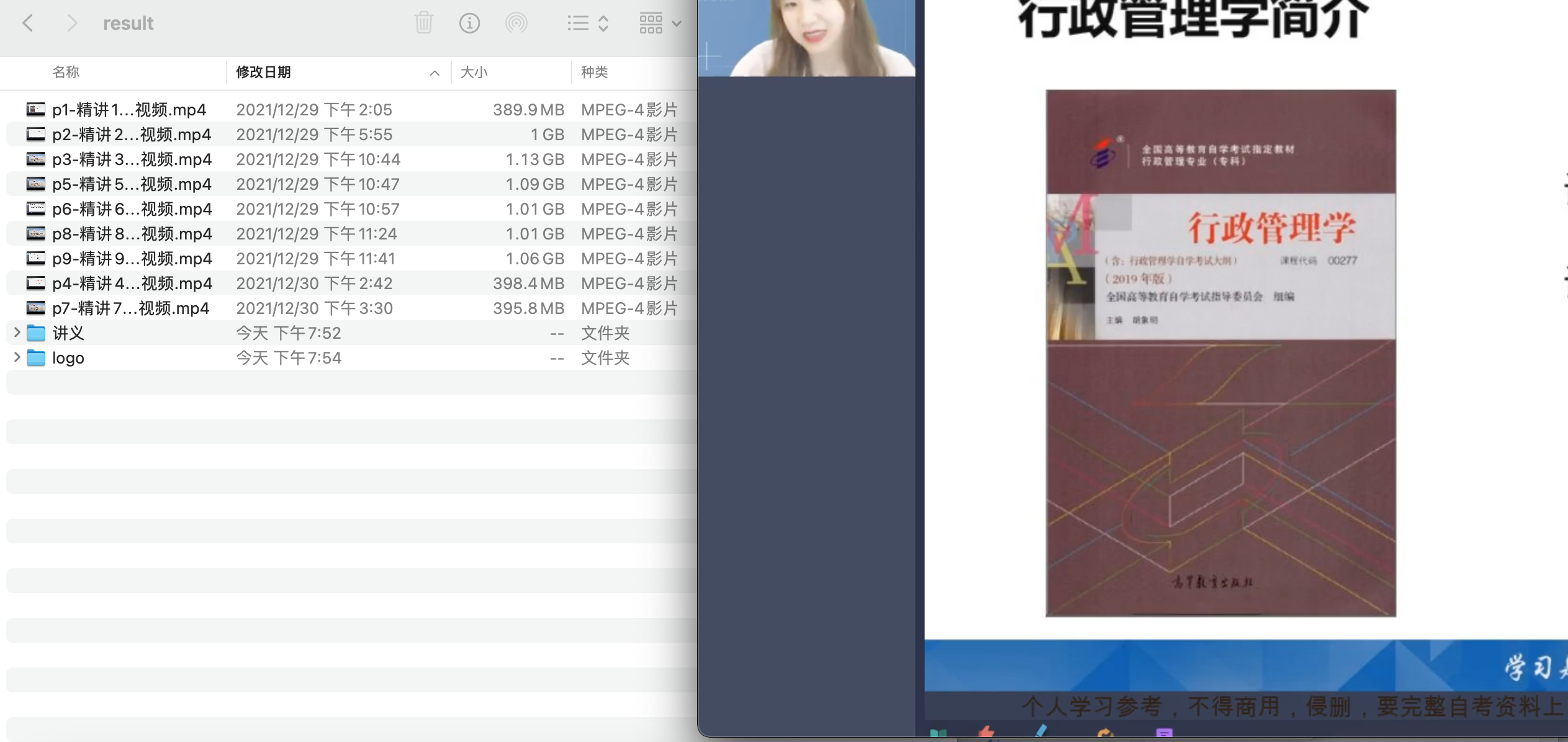The image size is (1568, 742).
Task: Expand the logo folder disclosure triangle
Action: coord(17,357)
